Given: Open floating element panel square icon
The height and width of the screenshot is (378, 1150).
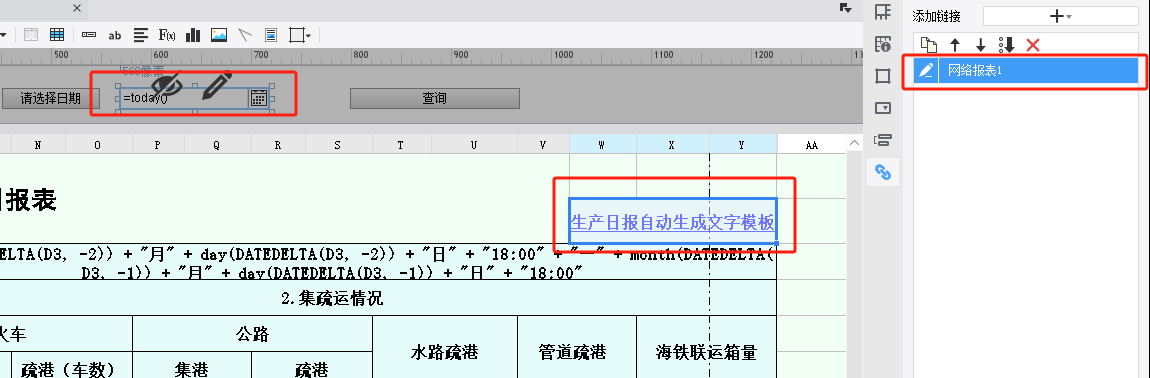Looking at the screenshot, I should coord(883,76).
